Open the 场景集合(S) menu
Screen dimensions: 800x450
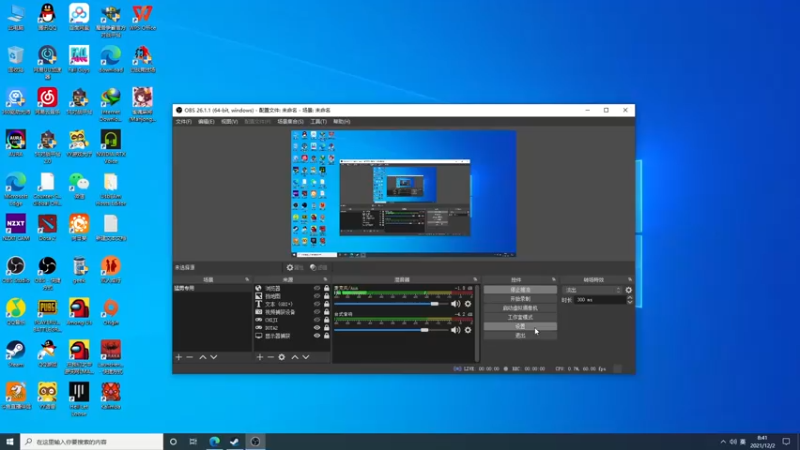pyautogui.click(x=290, y=122)
